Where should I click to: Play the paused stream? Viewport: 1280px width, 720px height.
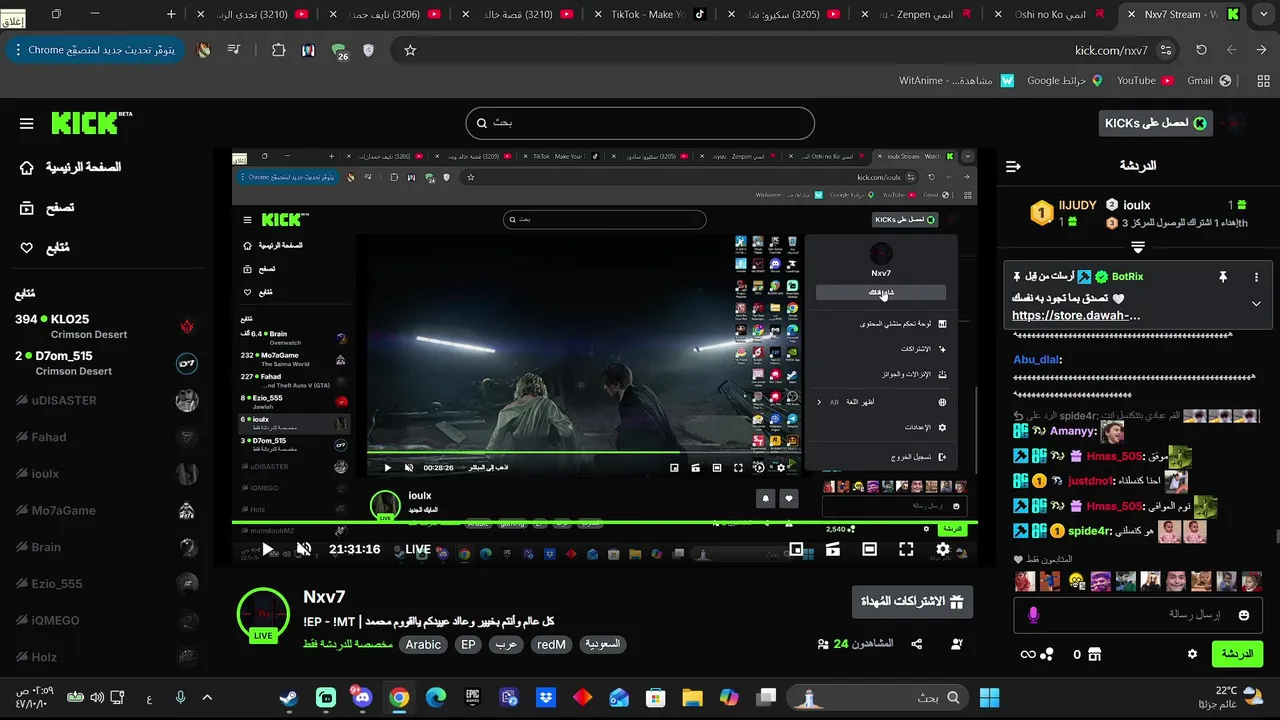point(267,549)
